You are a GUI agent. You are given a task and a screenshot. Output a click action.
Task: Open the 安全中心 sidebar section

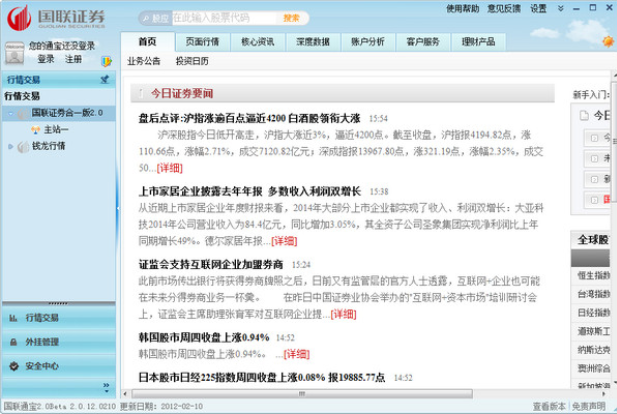pyautogui.click(x=59, y=366)
